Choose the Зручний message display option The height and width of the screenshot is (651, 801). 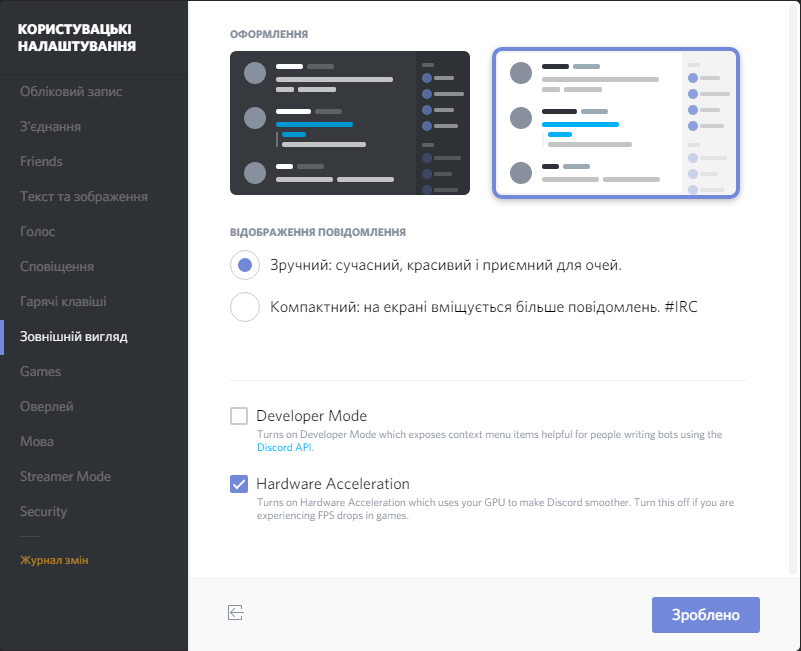(245, 265)
